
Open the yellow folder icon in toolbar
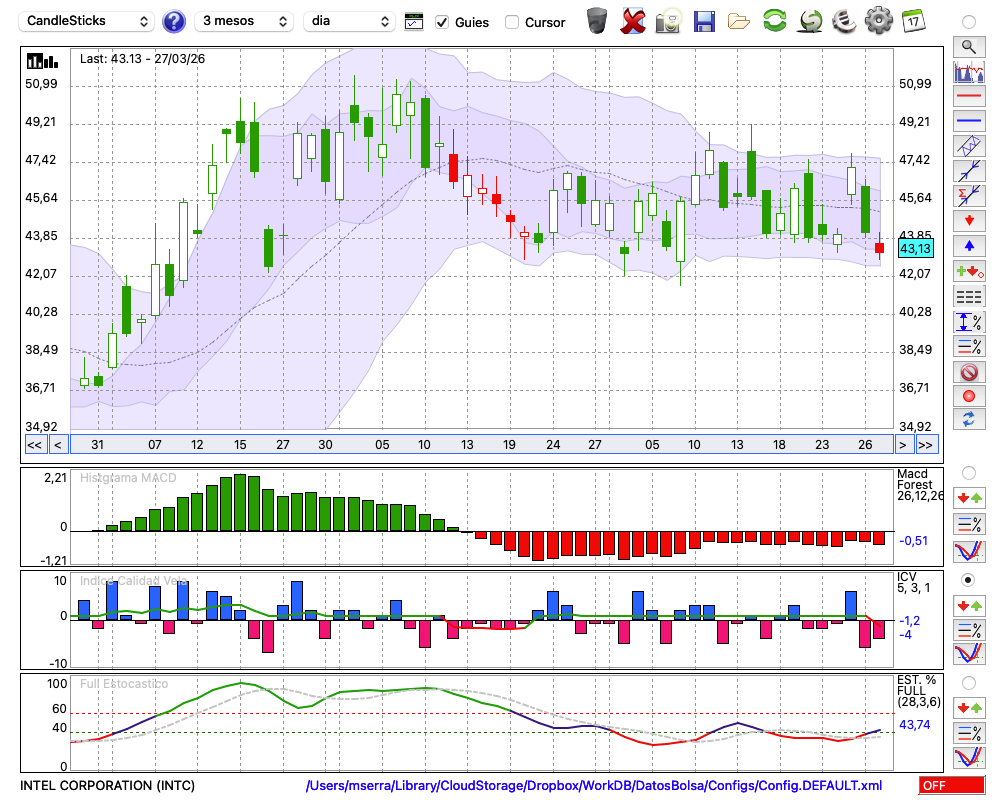[x=739, y=21]
